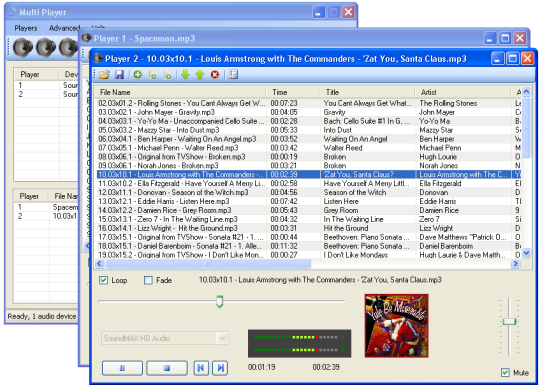Screen dimensions: 540x385
Task: Sort playlist by File Name column header
Action: (x=180, y=92)
